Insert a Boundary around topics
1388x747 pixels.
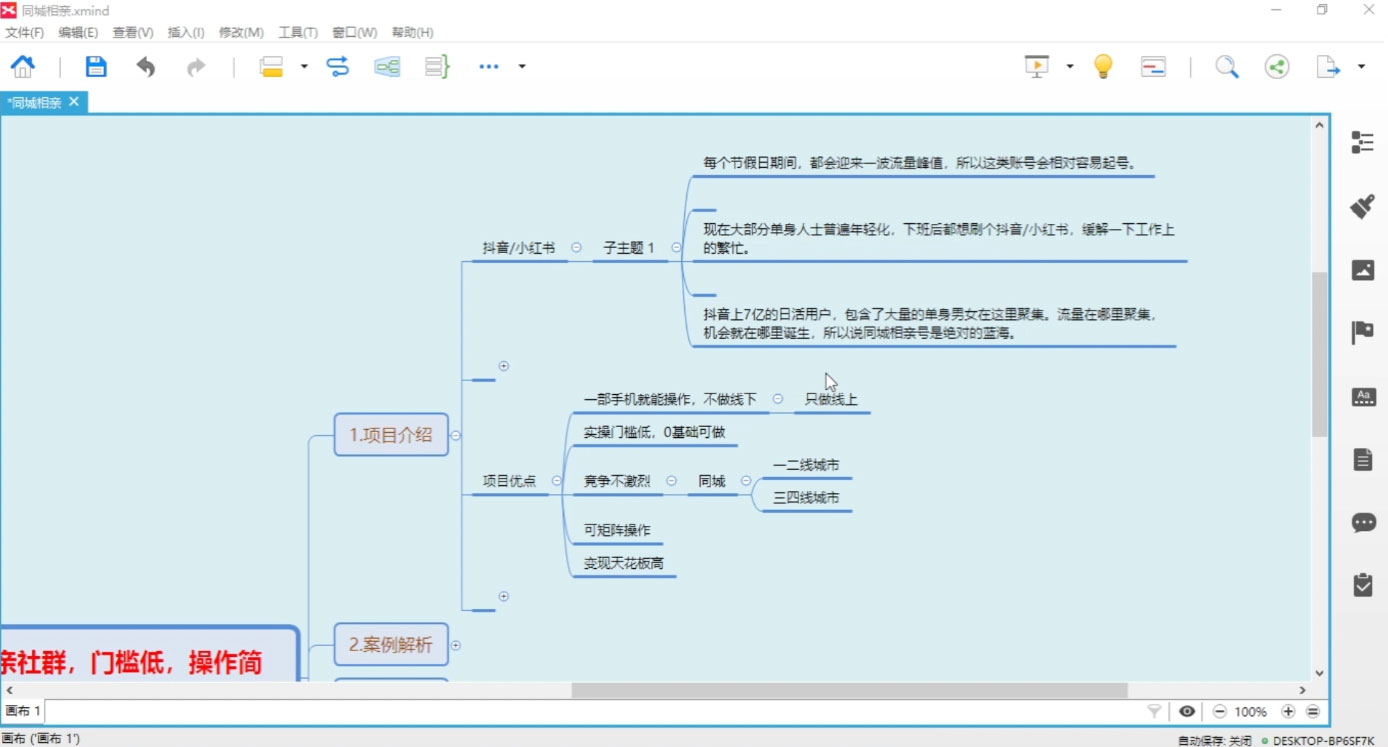(x=387, y=65)
